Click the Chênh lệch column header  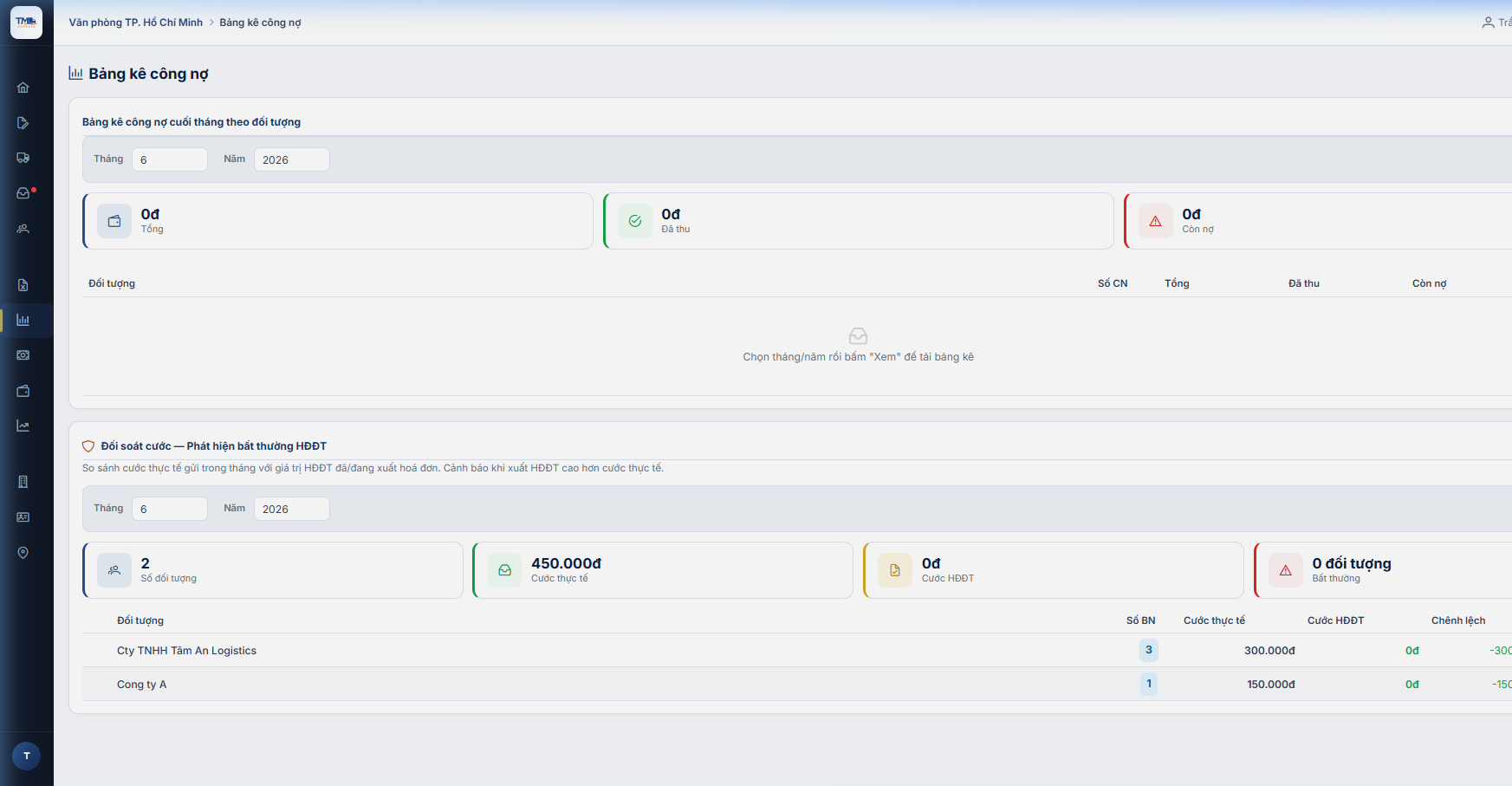(x=1458, y=620)
